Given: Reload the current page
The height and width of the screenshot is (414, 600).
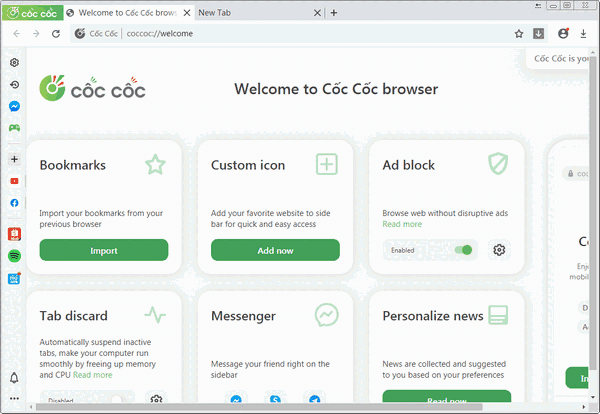Looking at the screenshot, I should coord(56,34).
